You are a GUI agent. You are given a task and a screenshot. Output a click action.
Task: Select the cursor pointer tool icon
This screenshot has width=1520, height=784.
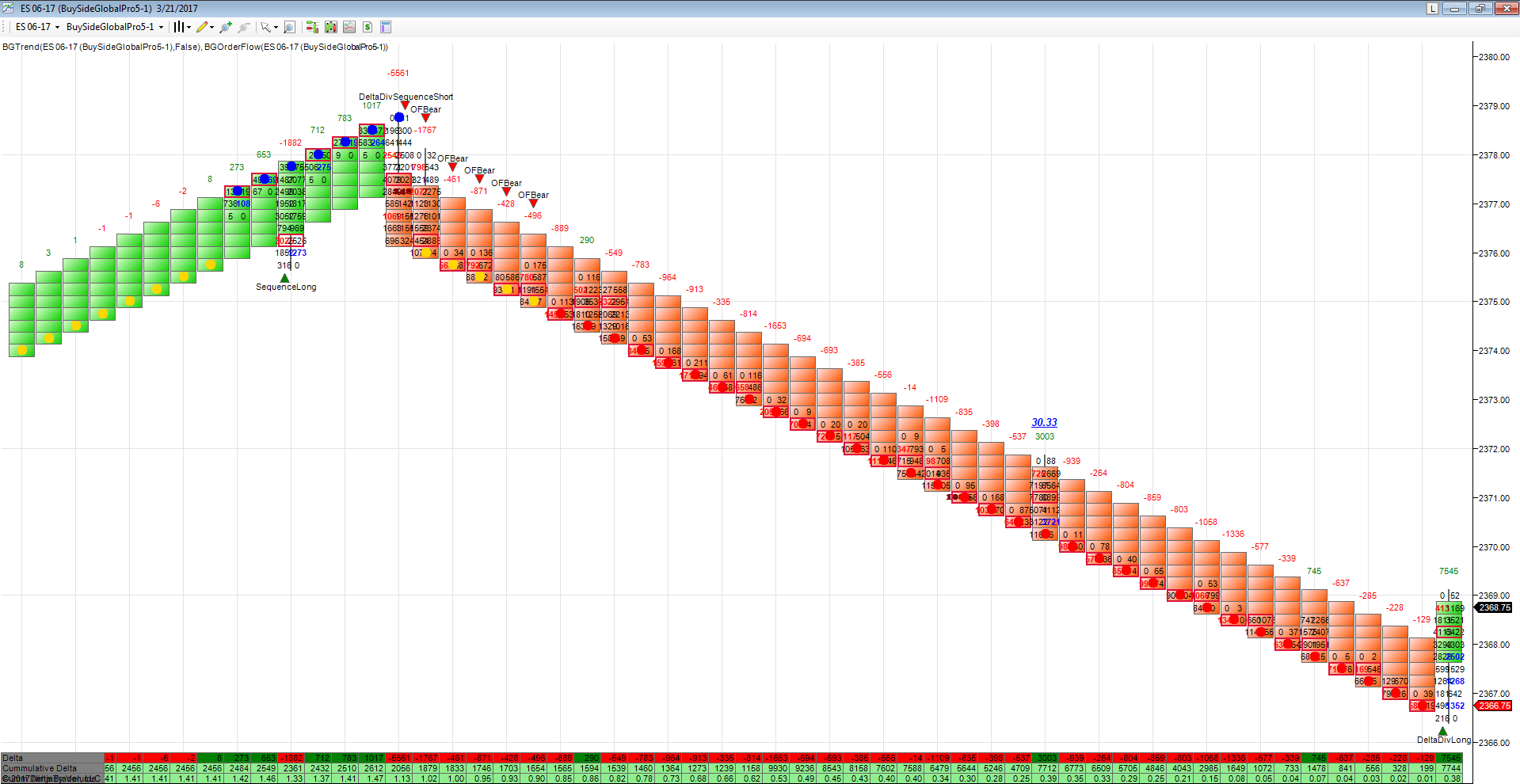point(265,27)
